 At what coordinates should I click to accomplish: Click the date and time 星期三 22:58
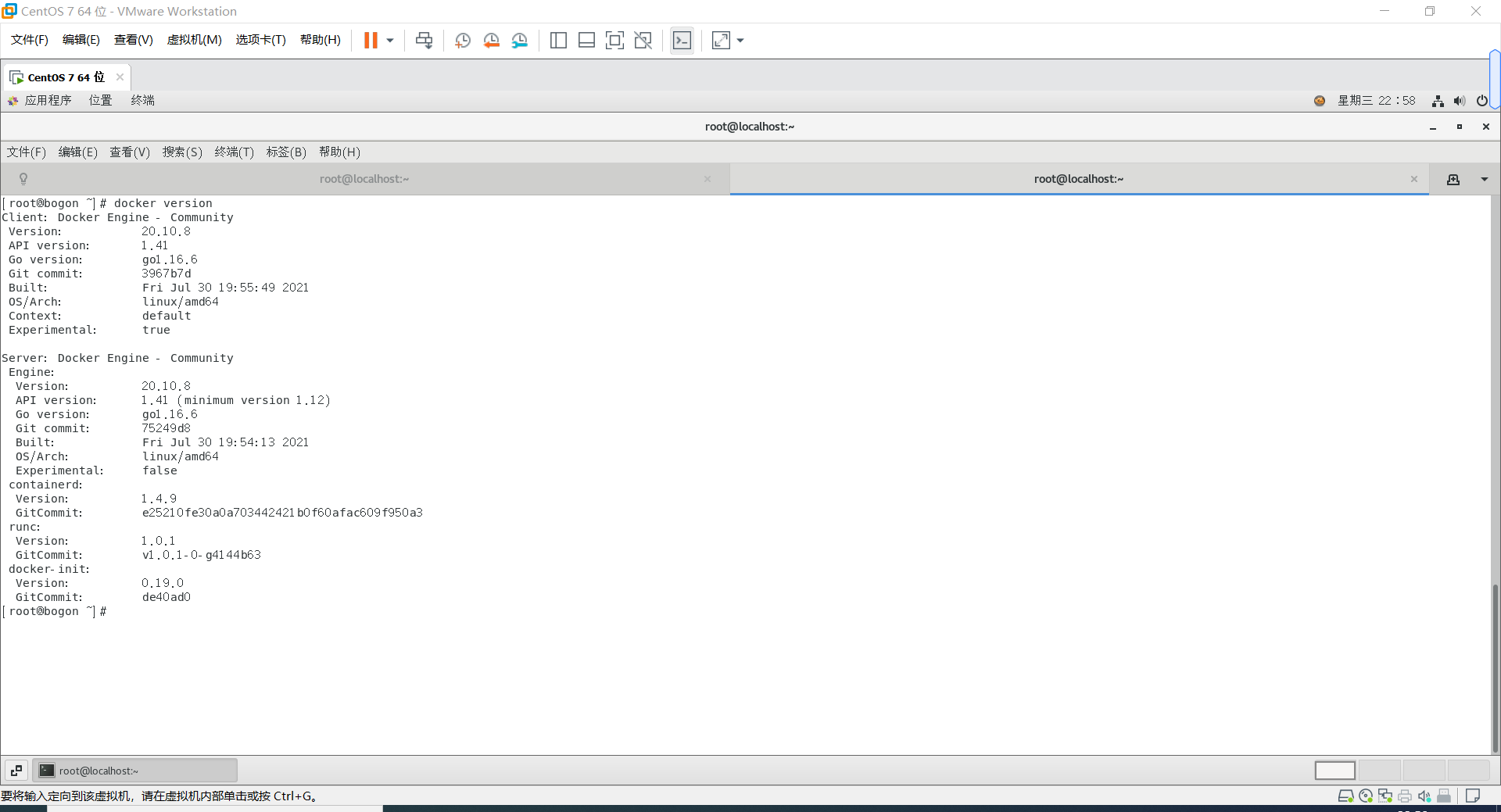(1377, 100)
